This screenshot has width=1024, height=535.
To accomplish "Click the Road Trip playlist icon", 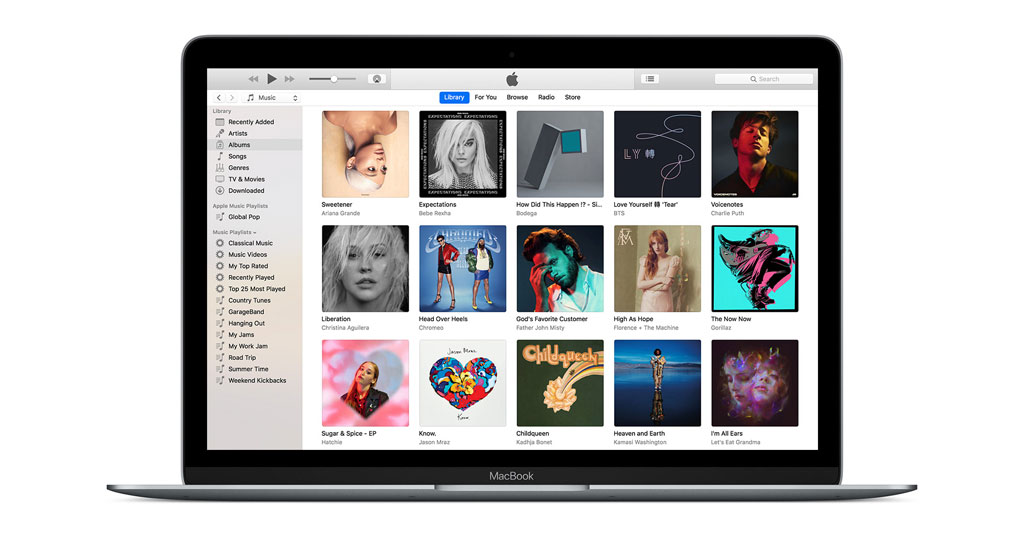I will click(x=220, y=357).
